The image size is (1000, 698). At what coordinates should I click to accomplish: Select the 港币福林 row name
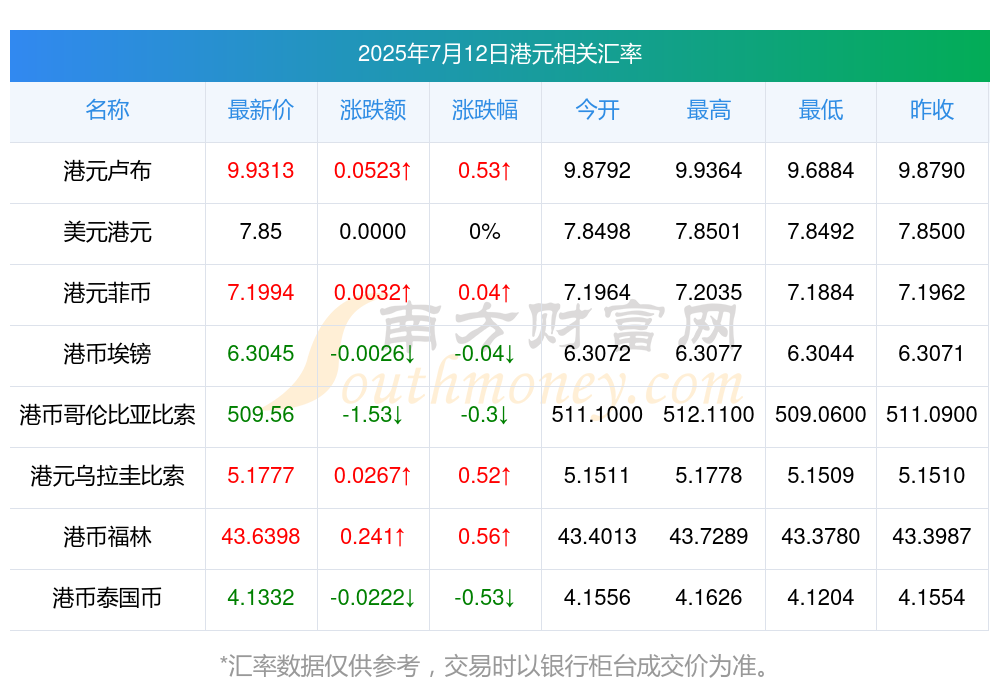[x=107, y=537]
